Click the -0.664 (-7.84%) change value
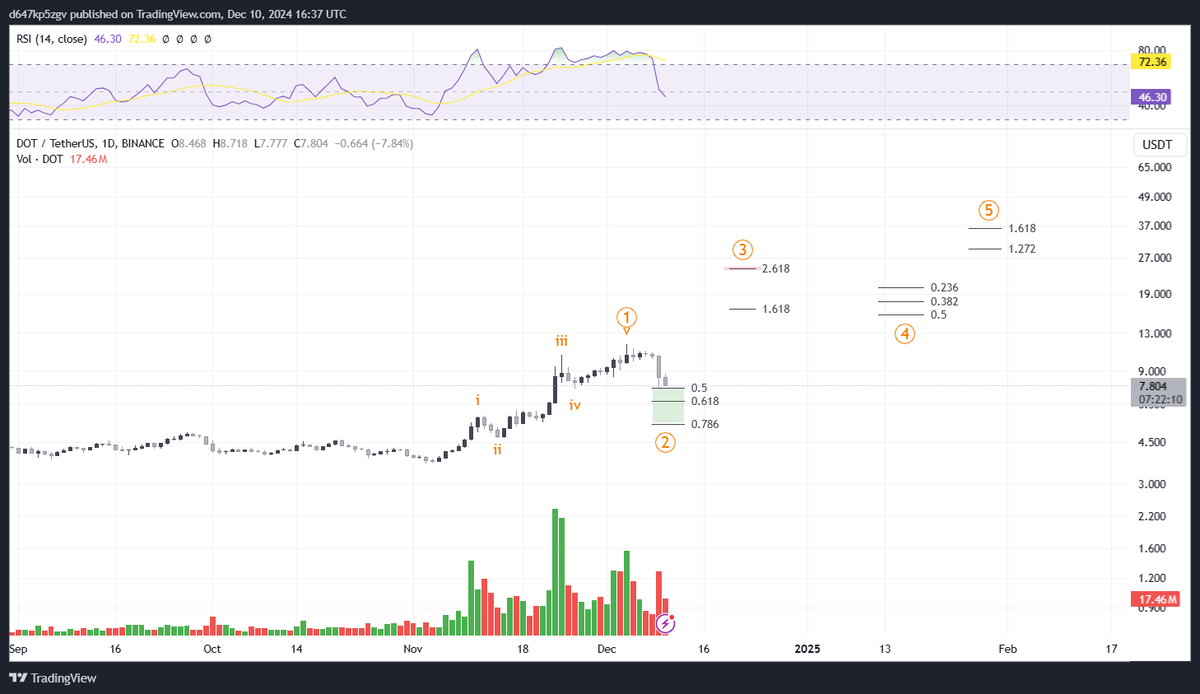Screen dimensions: 1200x694 [x=372, y=144]
